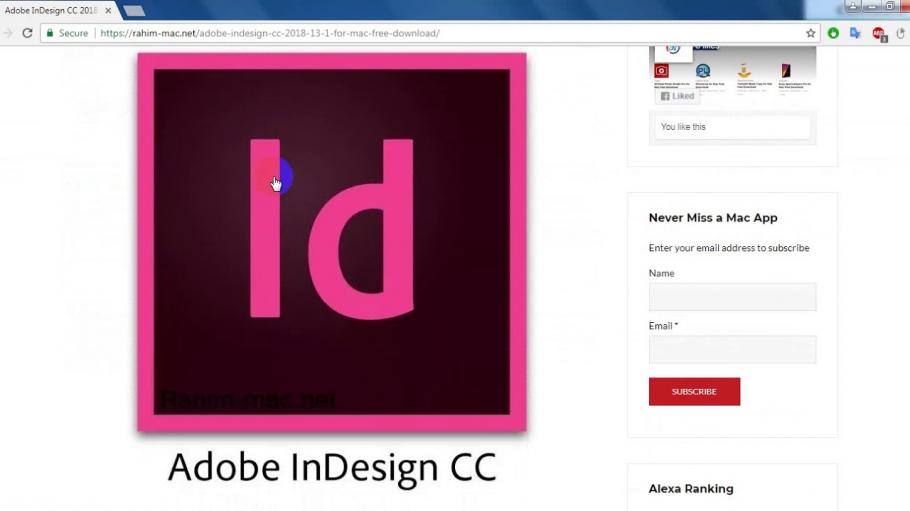This screenshot has width=910, height=511.
Task: Close the Adobe InDesign CC 2018 tab
Action: tap(108, 10)
